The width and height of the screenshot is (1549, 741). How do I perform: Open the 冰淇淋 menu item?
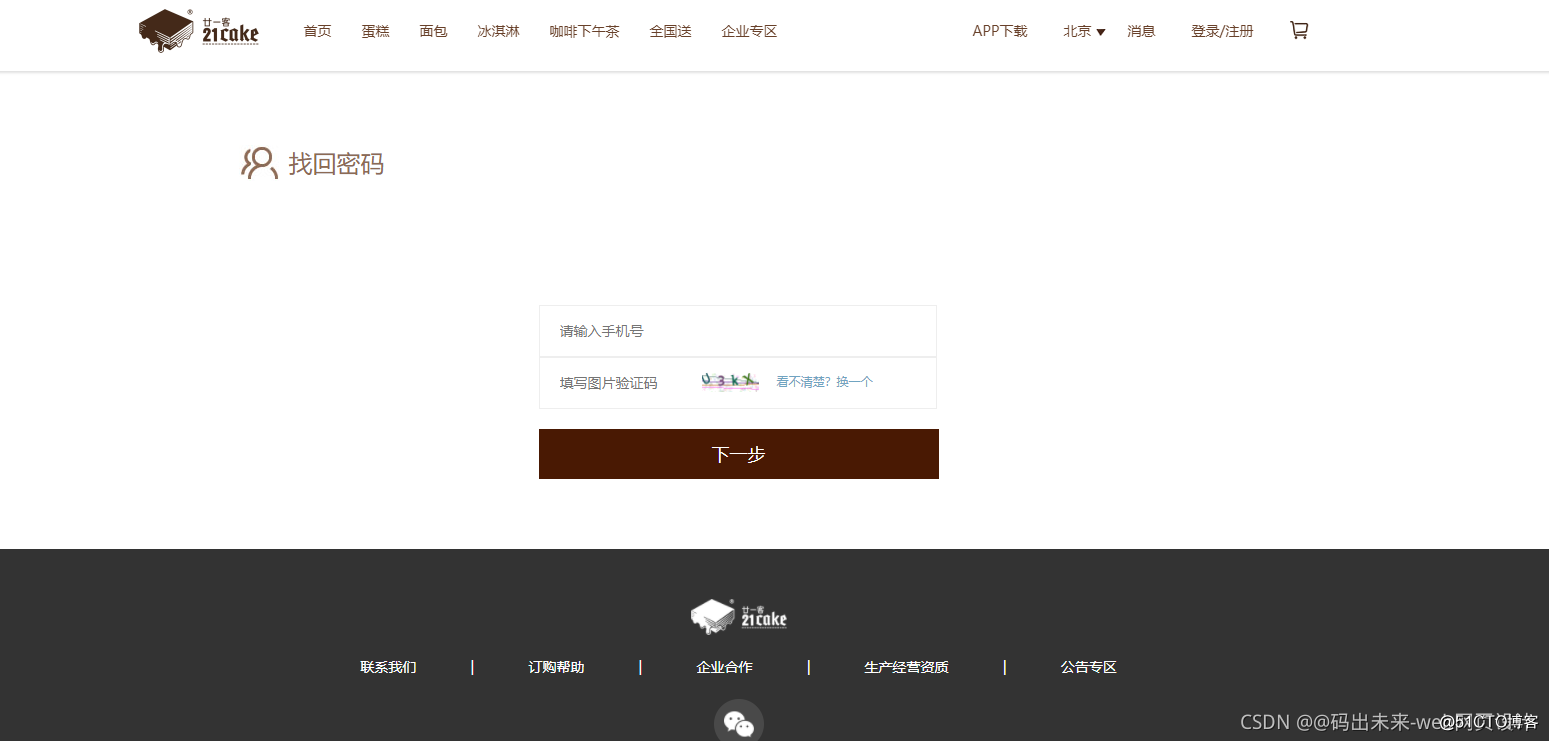[x=499, y=31]
